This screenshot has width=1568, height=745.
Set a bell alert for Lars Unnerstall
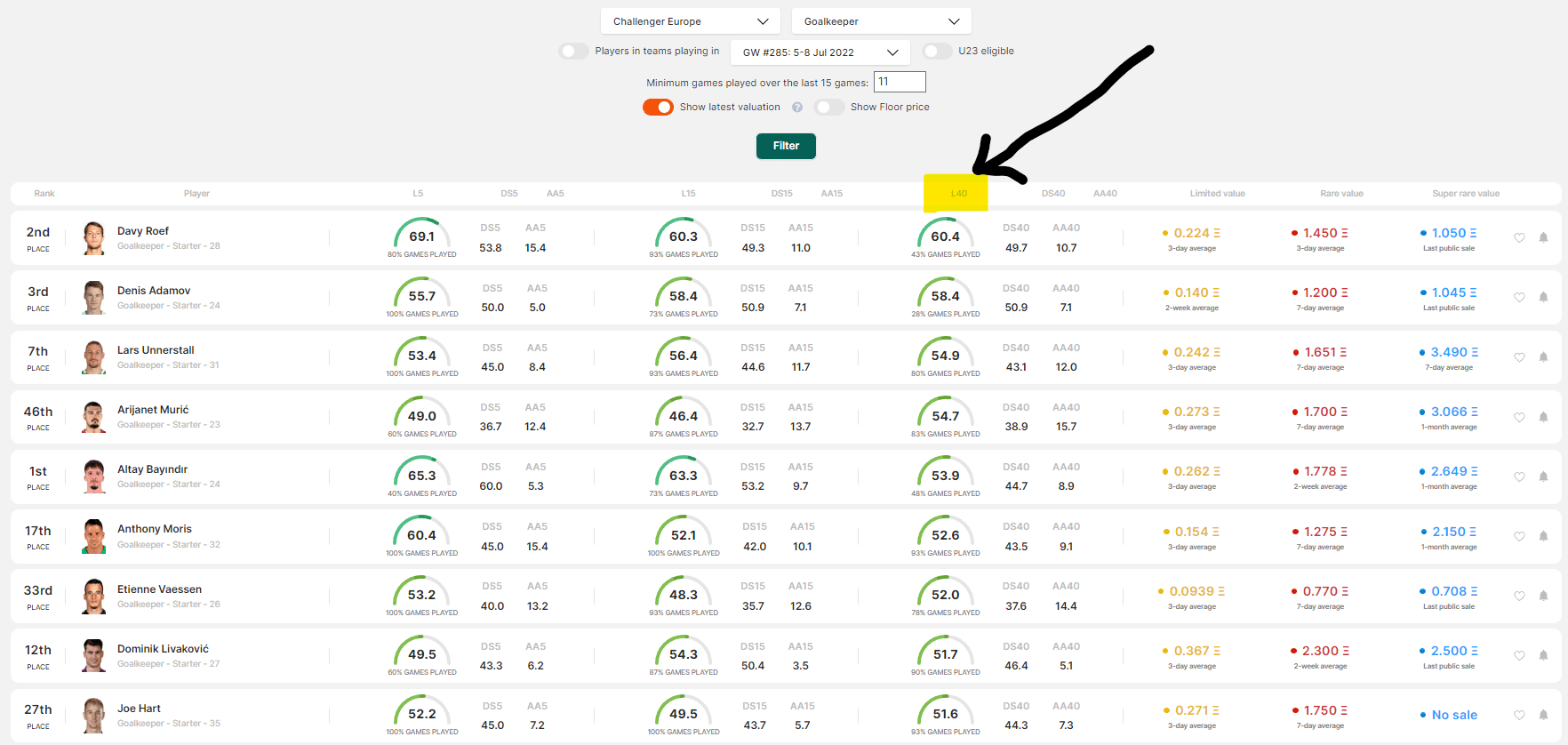(x=1543, y=356)
